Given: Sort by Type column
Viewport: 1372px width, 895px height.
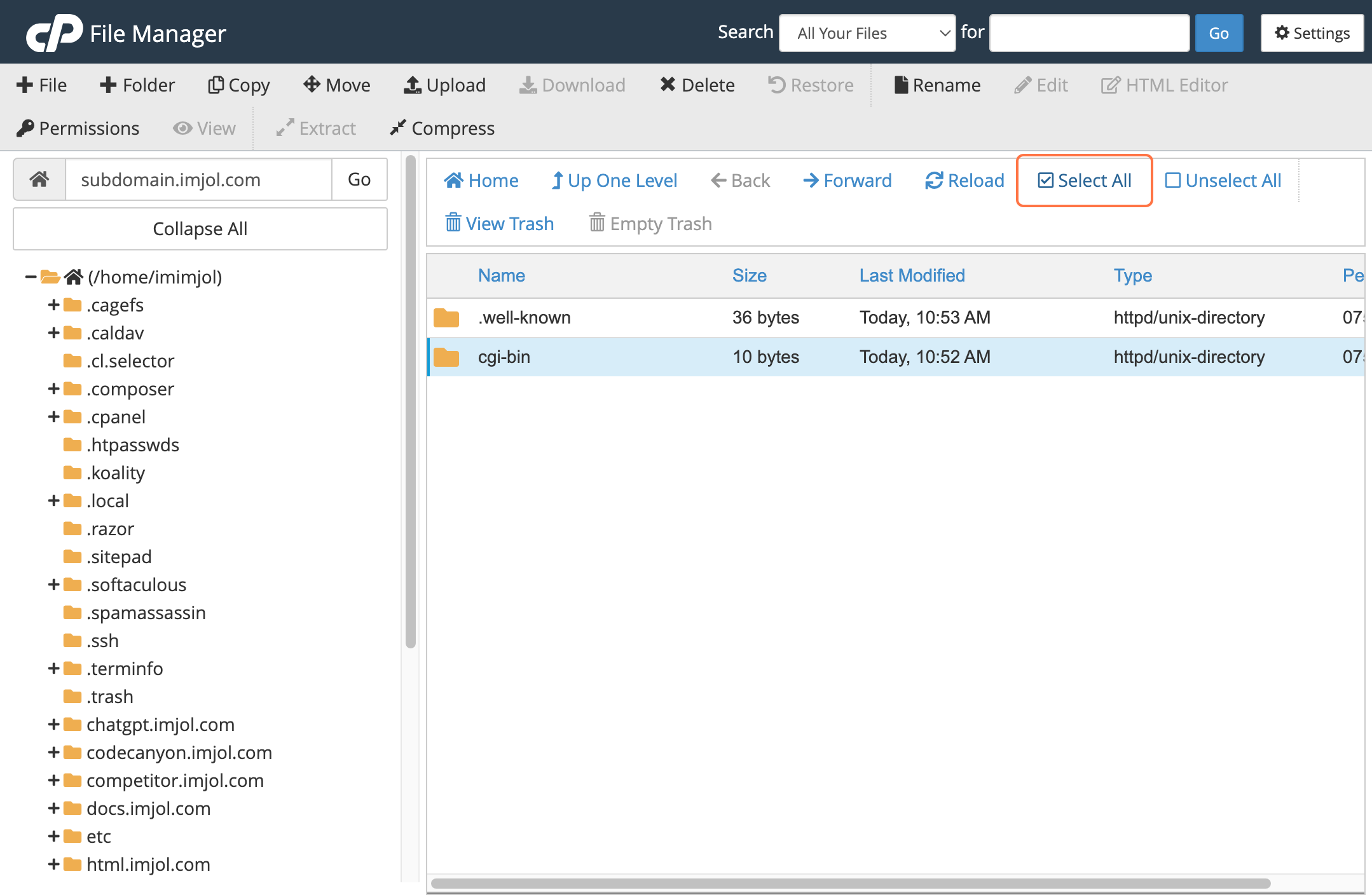Looking at the screenshot, I should coord(1133,275).
